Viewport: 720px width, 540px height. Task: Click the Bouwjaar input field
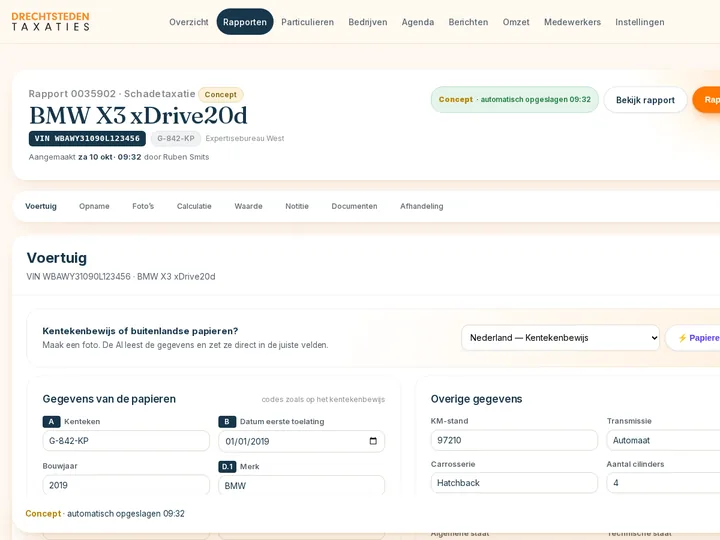tap(126, 485)
